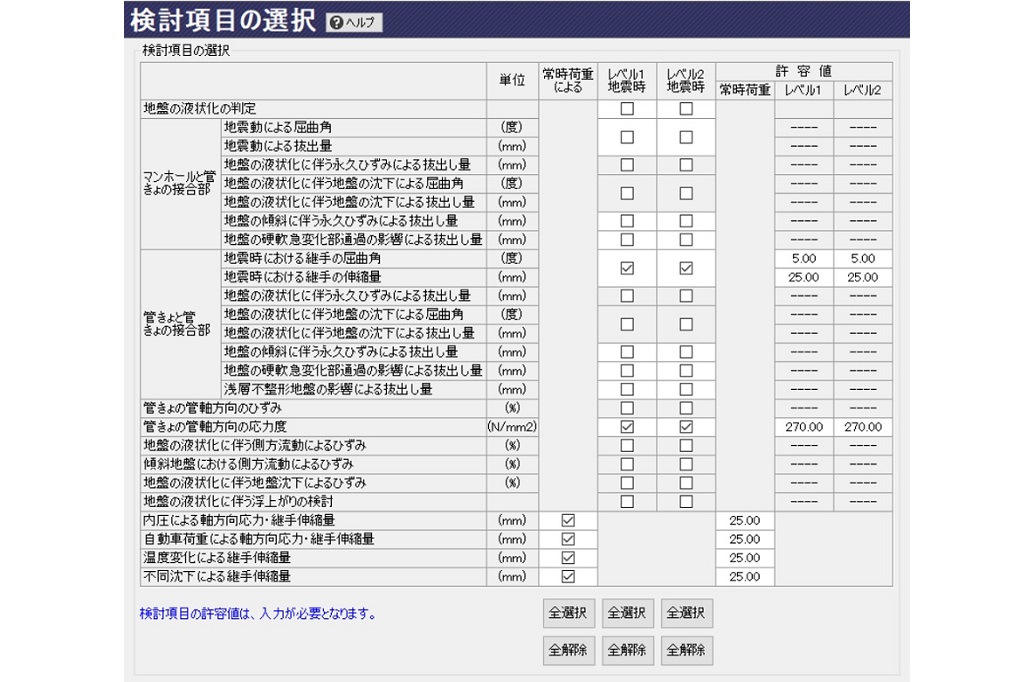Click 全解除 under the レベル2 column

[686, 651]
